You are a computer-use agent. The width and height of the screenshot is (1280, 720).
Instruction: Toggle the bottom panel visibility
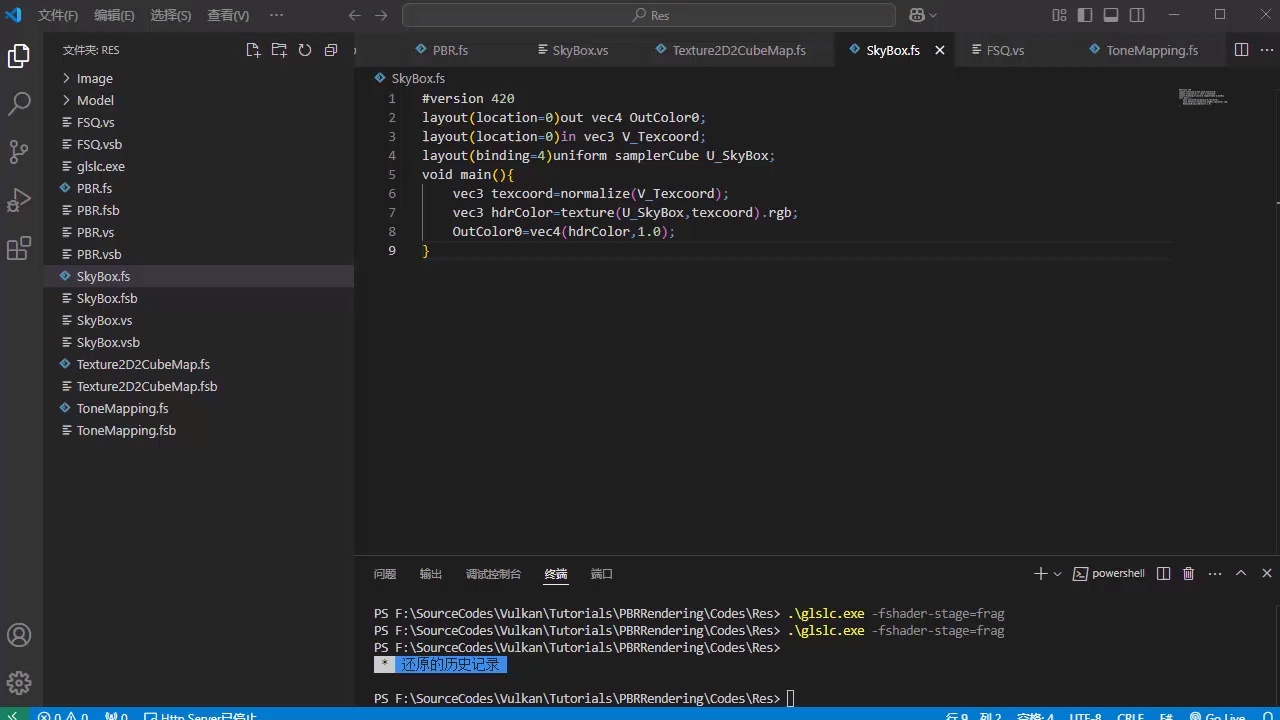[x=1111, y=15]
